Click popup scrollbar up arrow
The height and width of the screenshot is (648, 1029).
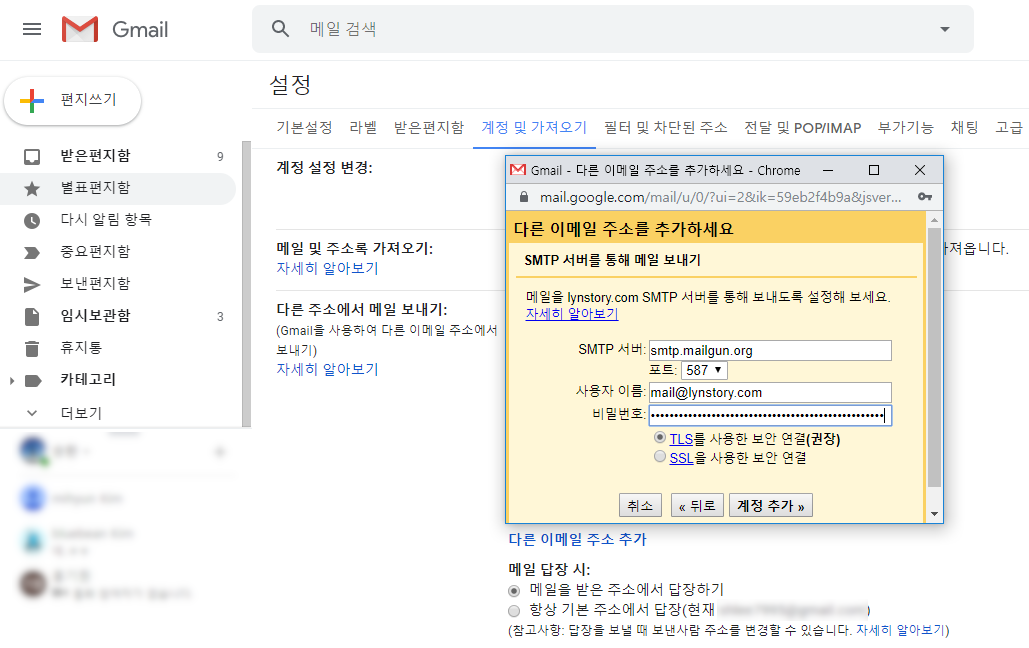[x=934, y=220]
